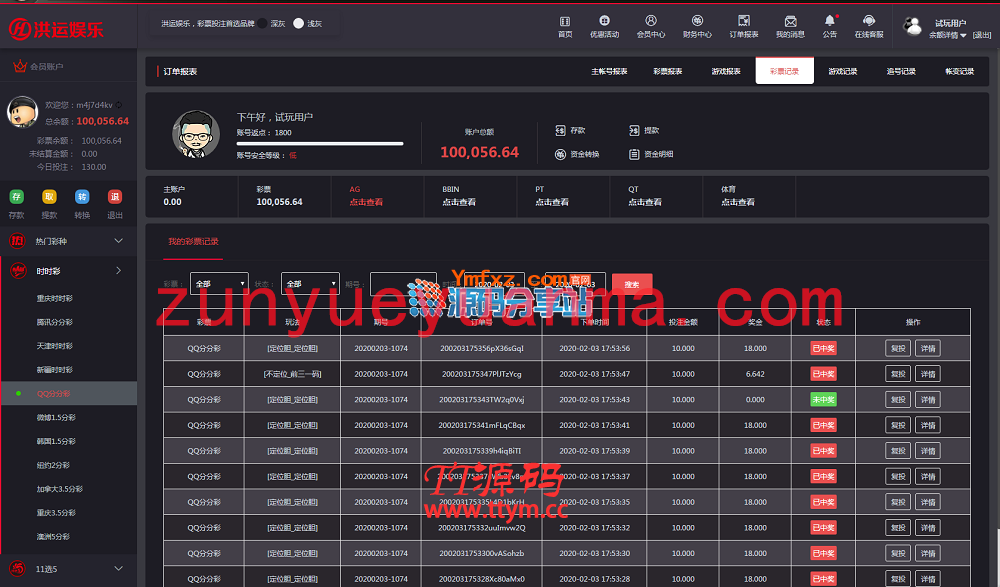This screenshot has height=587, width=1000.
Task: Open 余额详情 dropdown at top right
Action: [x=948, y=35]
